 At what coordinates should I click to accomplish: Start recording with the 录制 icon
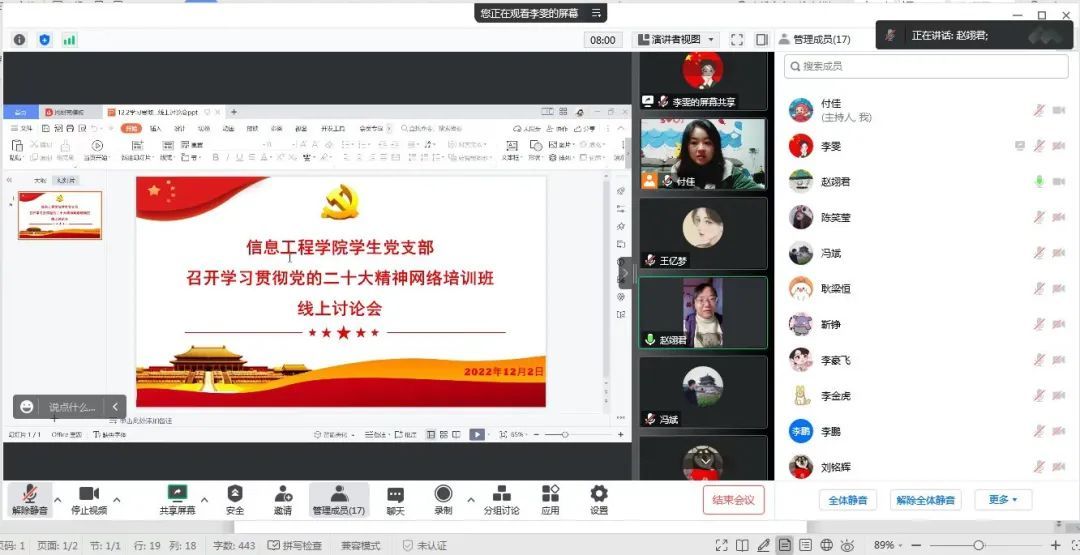click(443, 494)
